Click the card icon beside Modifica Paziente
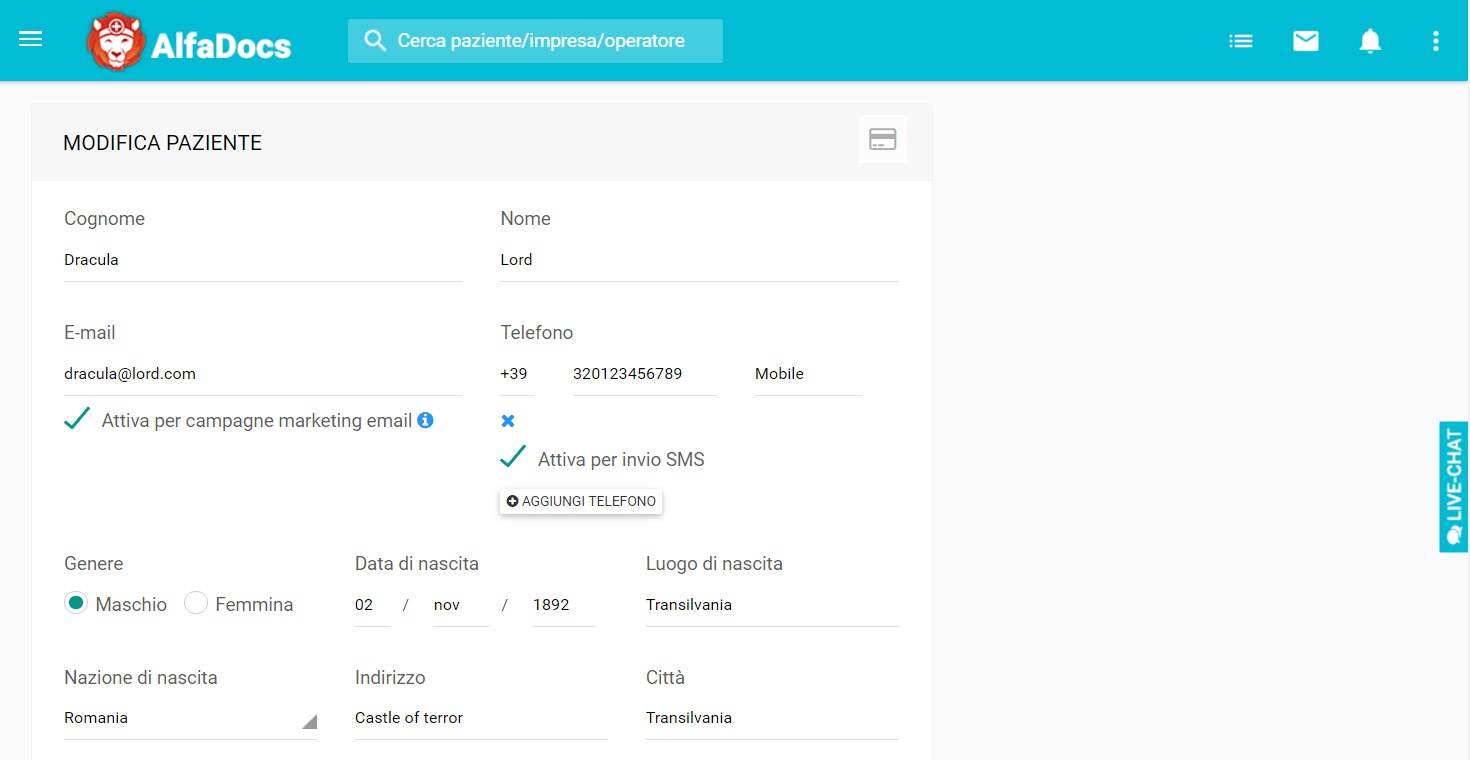The image size is (1470, 760). [882, 140]
